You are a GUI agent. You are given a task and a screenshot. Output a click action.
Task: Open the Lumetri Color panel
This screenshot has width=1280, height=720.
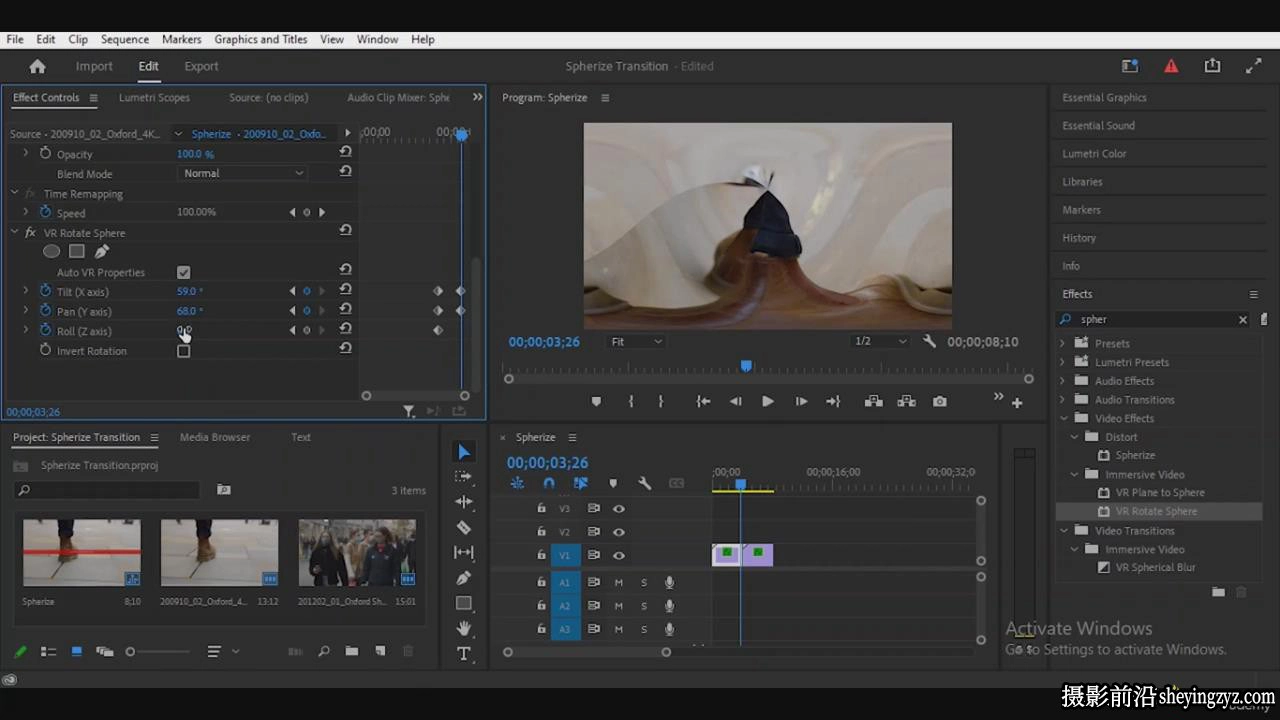pyautogui.click(x=1094, y=154)
